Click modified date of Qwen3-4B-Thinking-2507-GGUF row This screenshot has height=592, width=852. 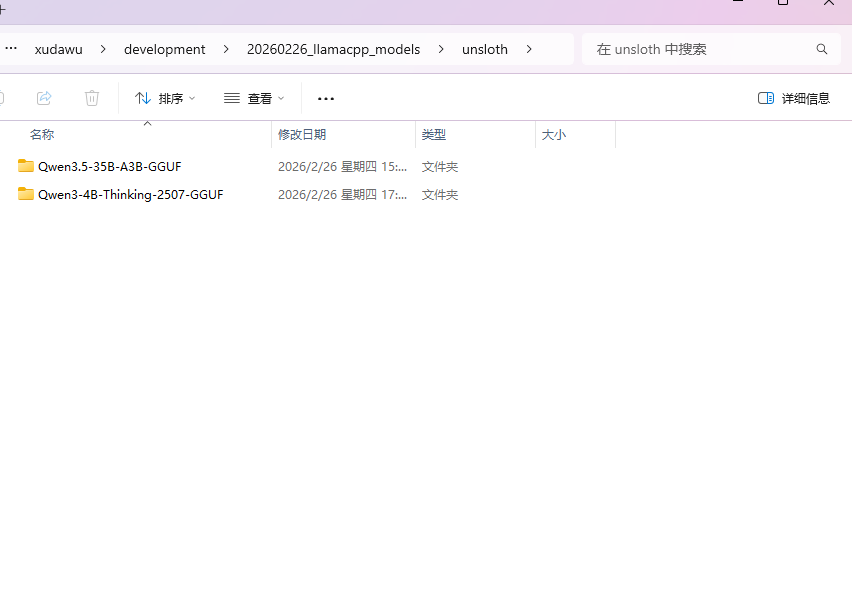click(342, 194)
